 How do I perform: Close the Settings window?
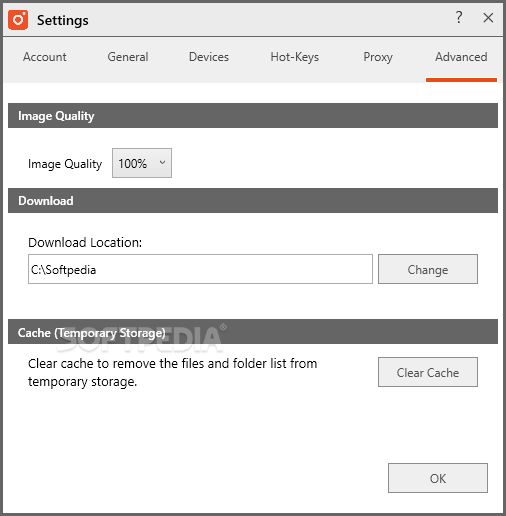point(488,18)
